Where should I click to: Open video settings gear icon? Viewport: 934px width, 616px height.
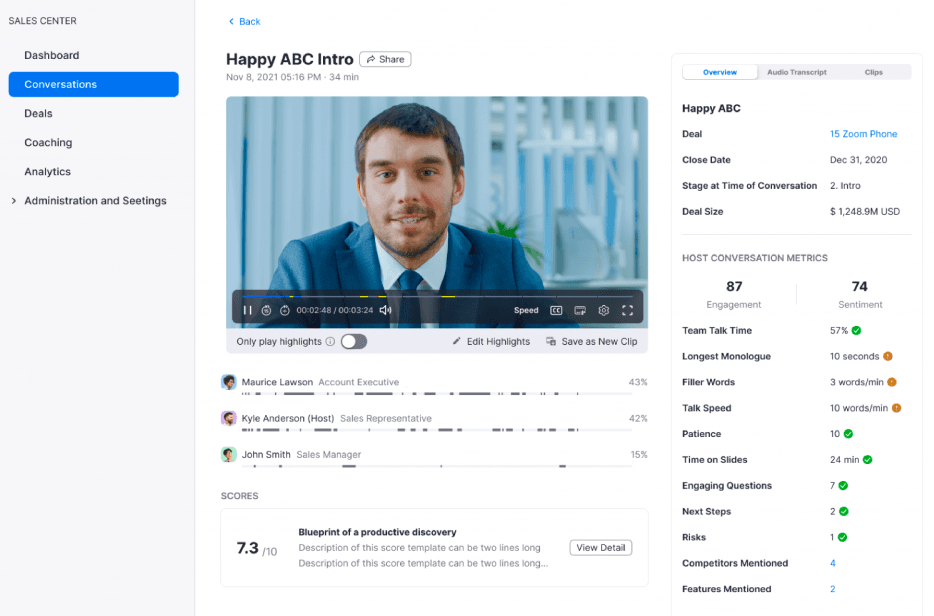(x=604, y=310)
